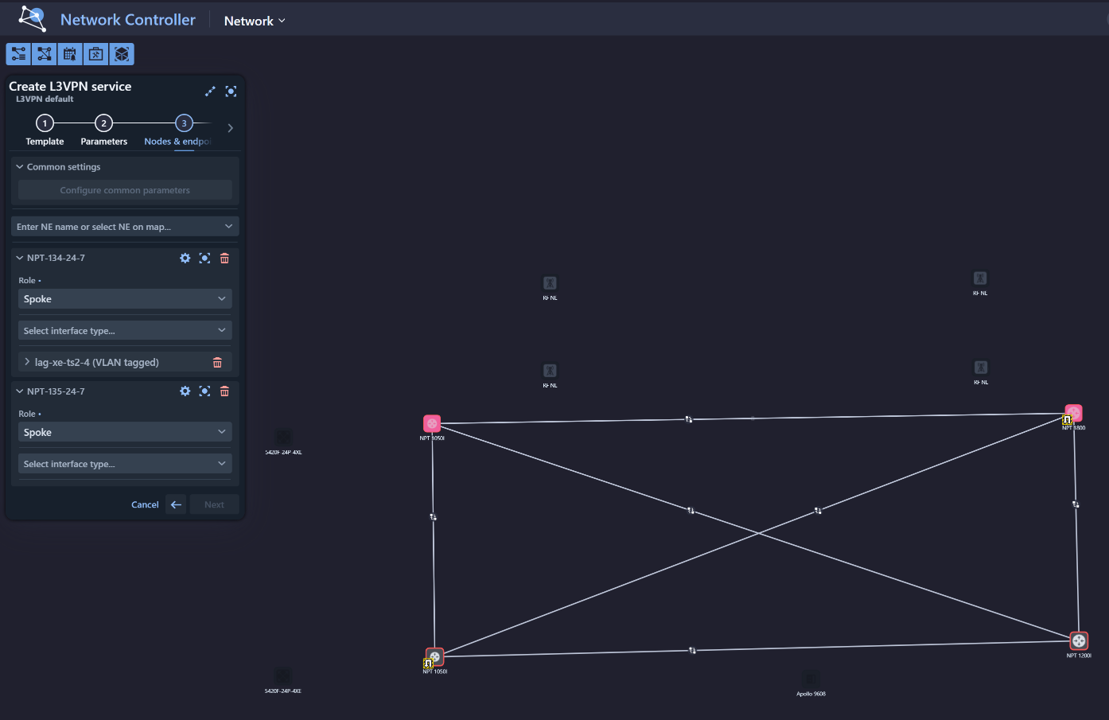Cancel the L3VPN service creation
The height and width of the screenshot is (720, 1109).
point(145,505)
